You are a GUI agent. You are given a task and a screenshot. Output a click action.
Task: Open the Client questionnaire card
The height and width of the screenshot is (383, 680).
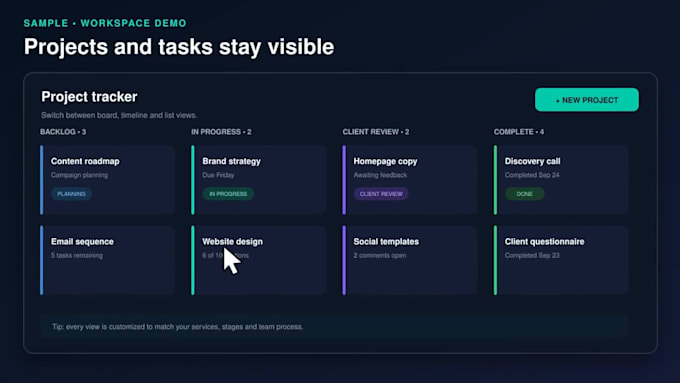(561, 260)
